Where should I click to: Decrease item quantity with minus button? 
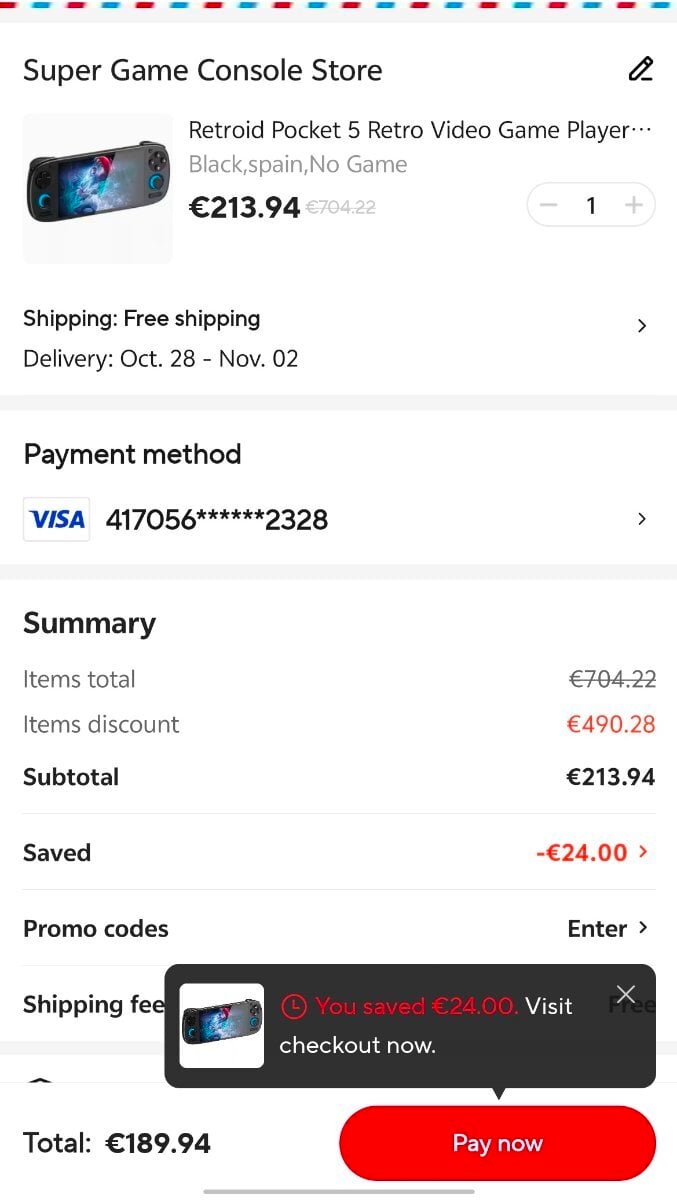tap(548, 206)
